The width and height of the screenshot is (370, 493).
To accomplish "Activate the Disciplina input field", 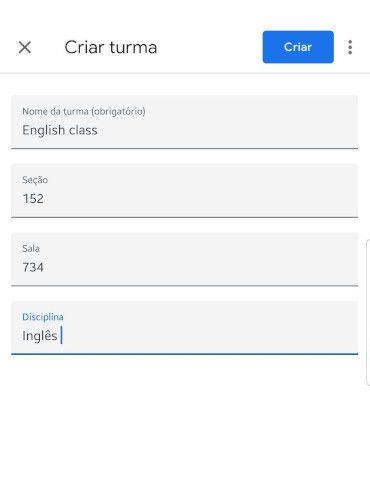I will click(185, 328).
